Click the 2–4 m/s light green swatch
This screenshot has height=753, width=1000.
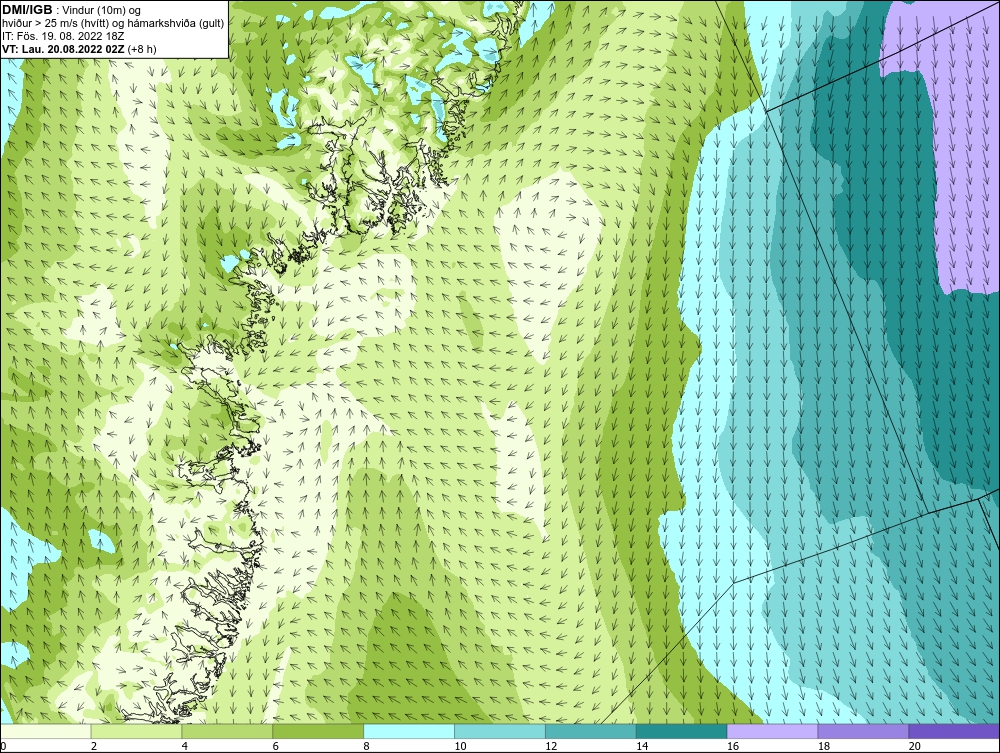pos(136,731)
